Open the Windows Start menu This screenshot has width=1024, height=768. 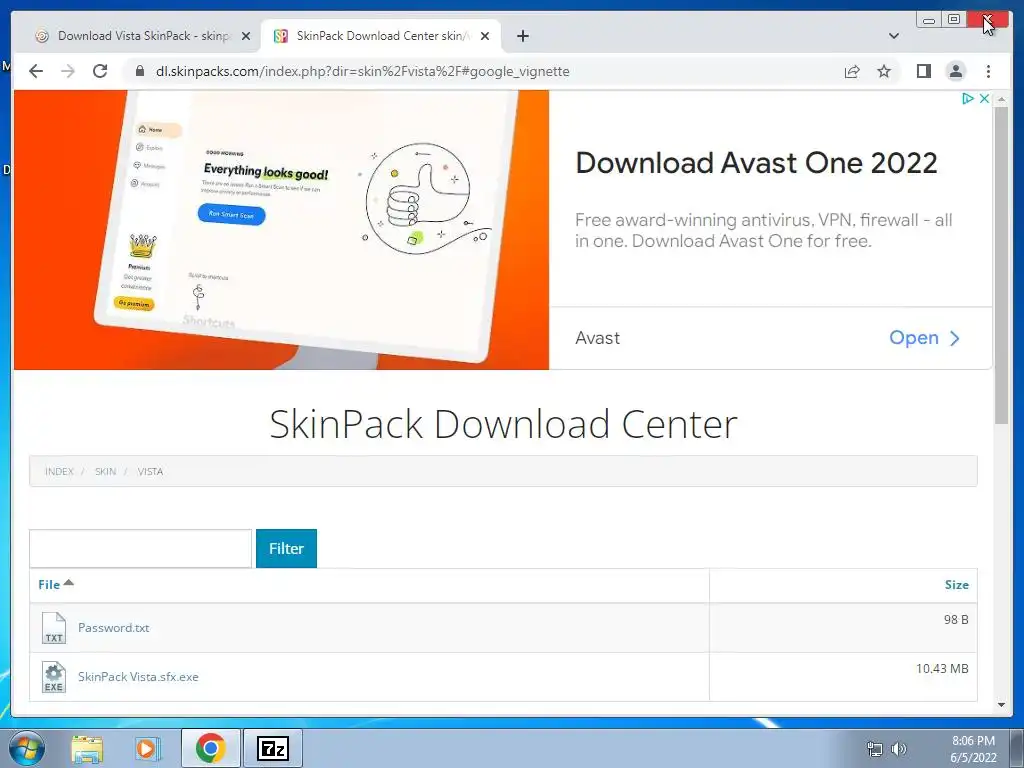coord(25,748)
